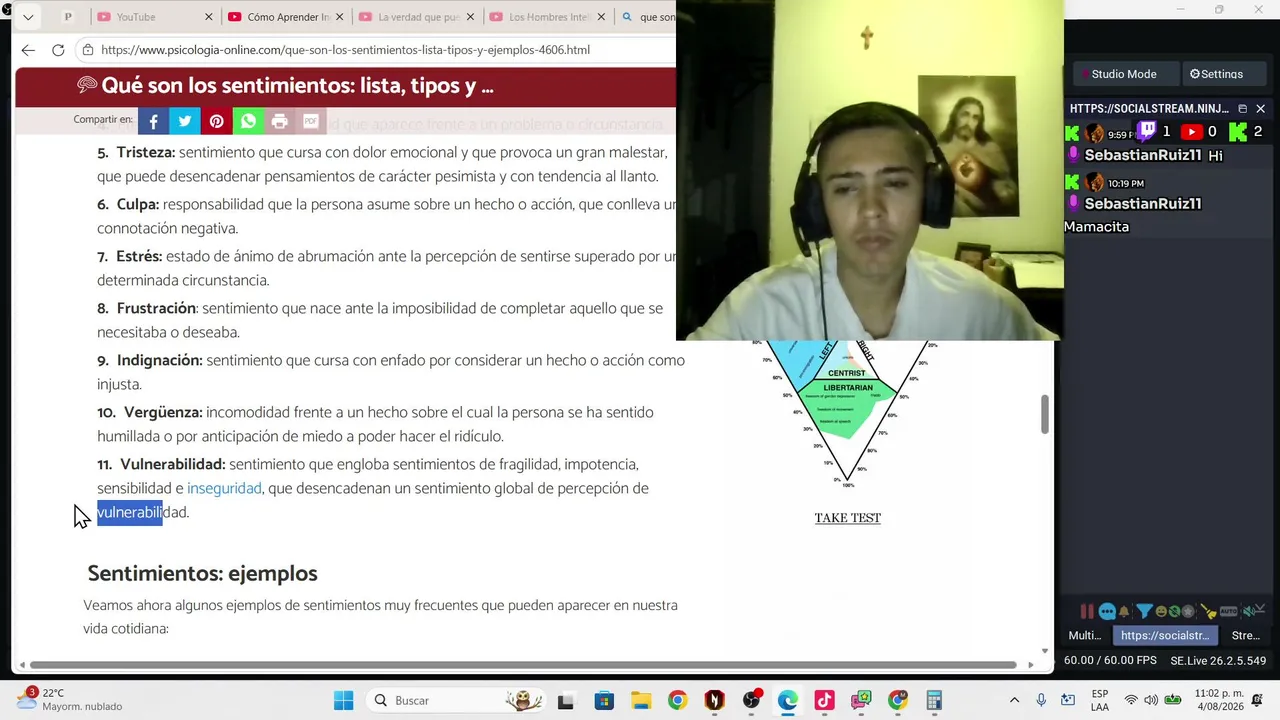Open Google Chrome from the taskbar
Viewport: 1280px width, 720px height.
click(x=677, y=700)
